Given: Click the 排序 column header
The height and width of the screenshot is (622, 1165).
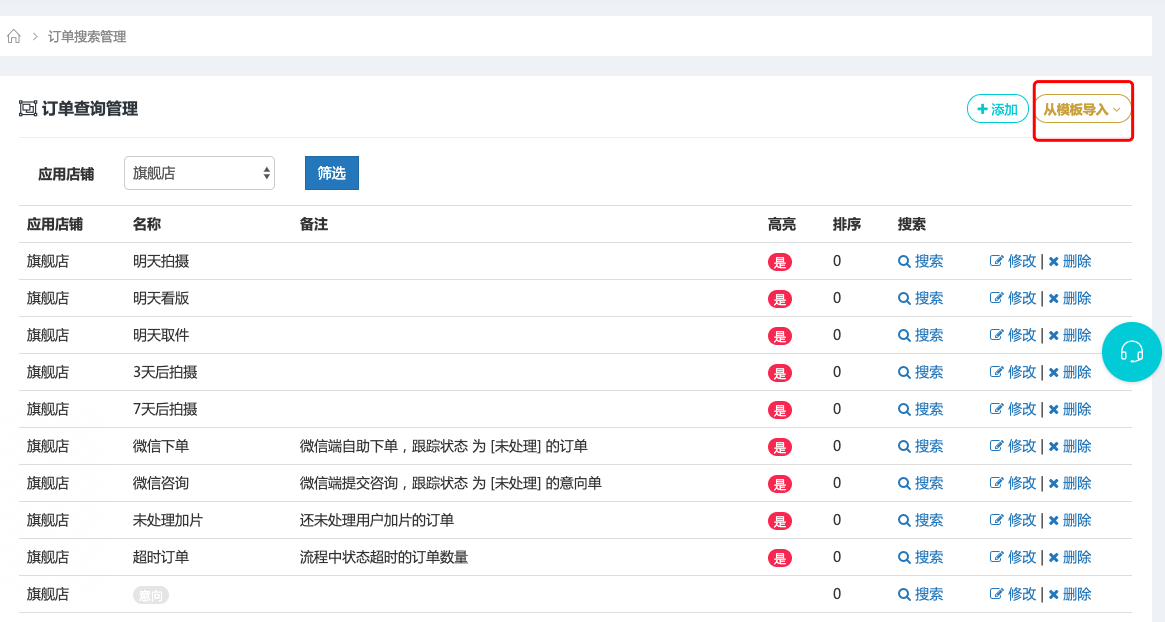Looking at the screenshot, I should (846, 225).
